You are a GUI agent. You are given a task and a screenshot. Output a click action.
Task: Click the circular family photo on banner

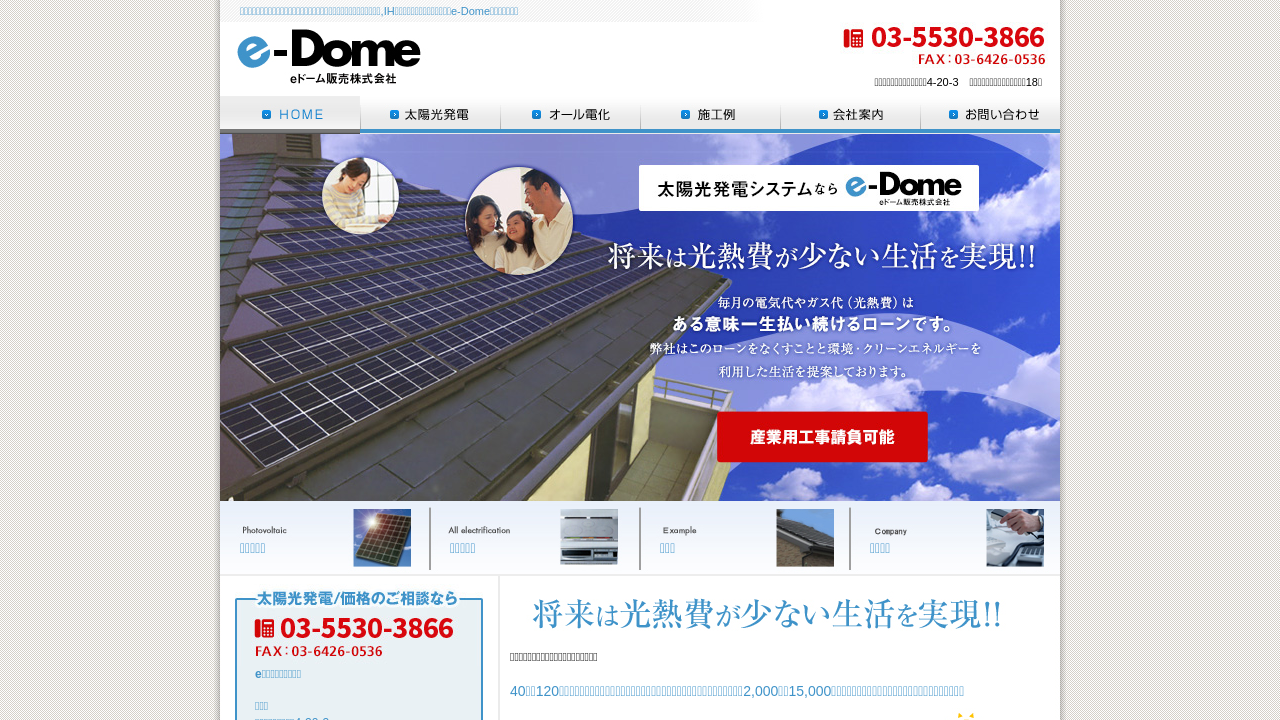coord(519,221)
